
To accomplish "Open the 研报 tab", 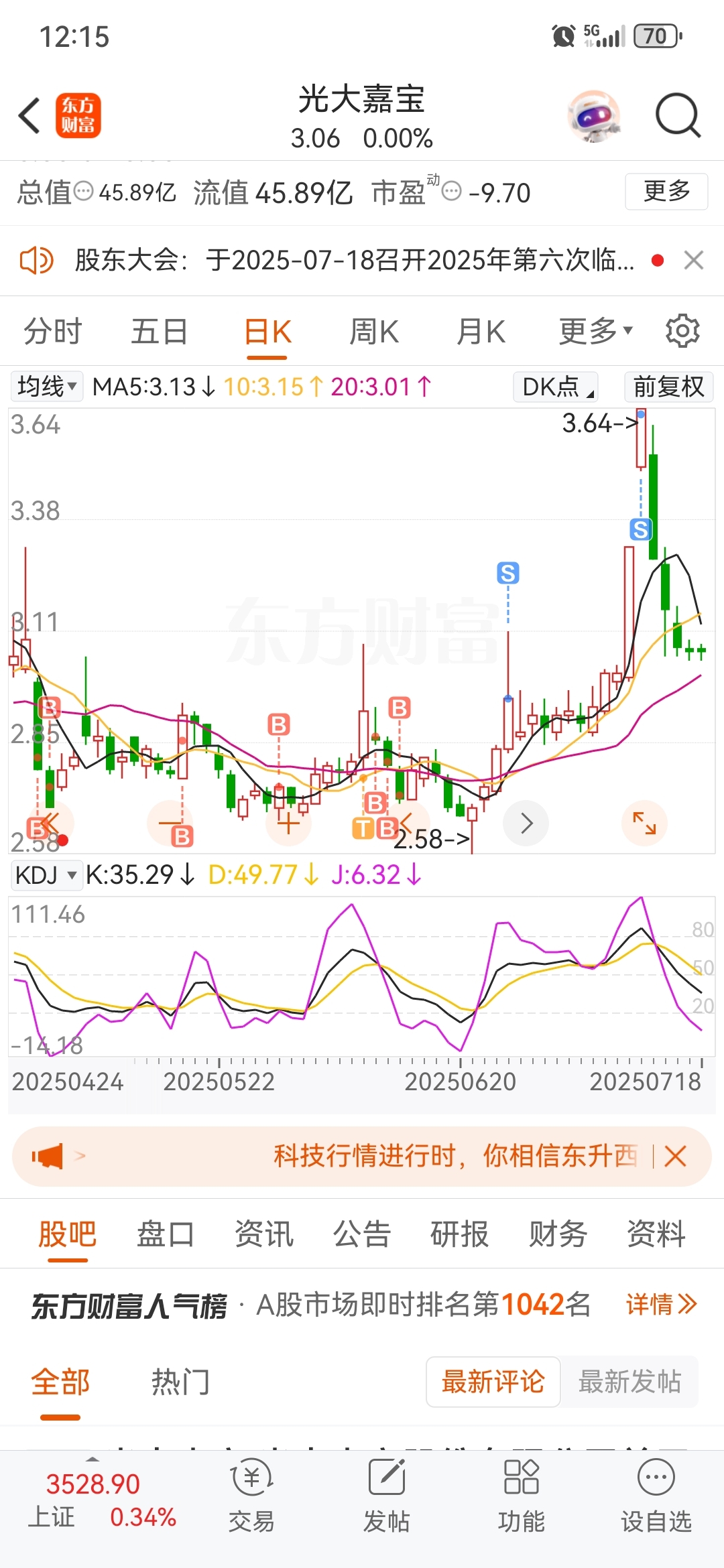I will click(460, 1234).
